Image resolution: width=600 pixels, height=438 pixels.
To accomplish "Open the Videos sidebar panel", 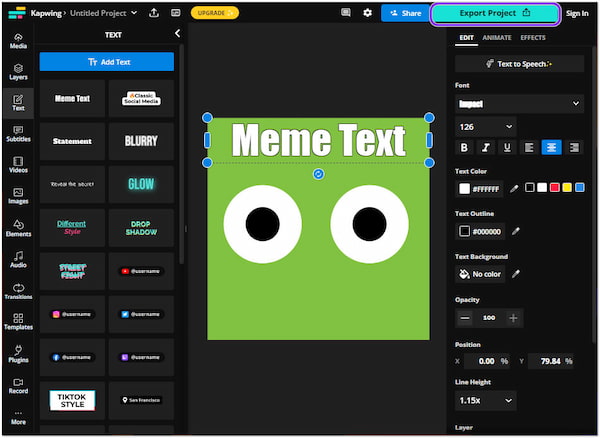I will (18, 165).
